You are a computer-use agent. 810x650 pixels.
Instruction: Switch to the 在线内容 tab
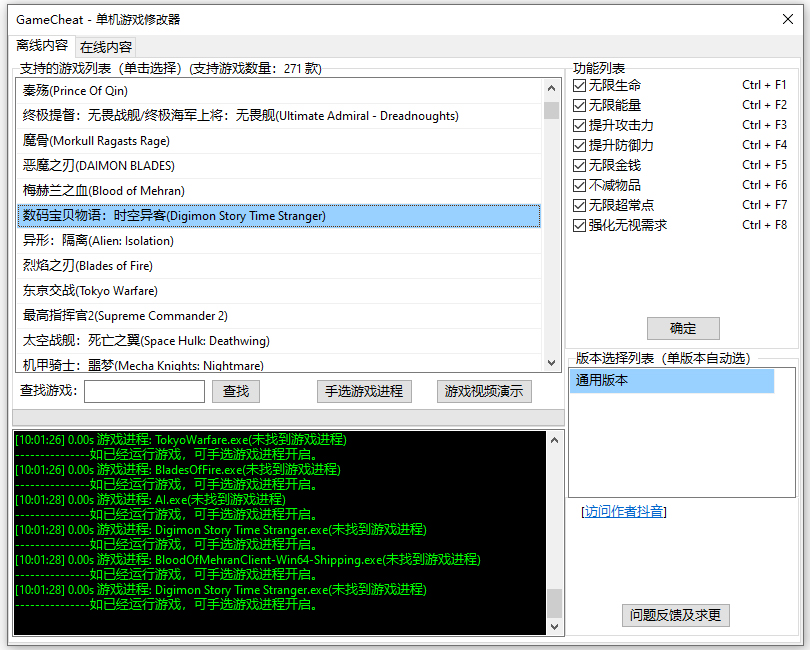pos(105,46)
